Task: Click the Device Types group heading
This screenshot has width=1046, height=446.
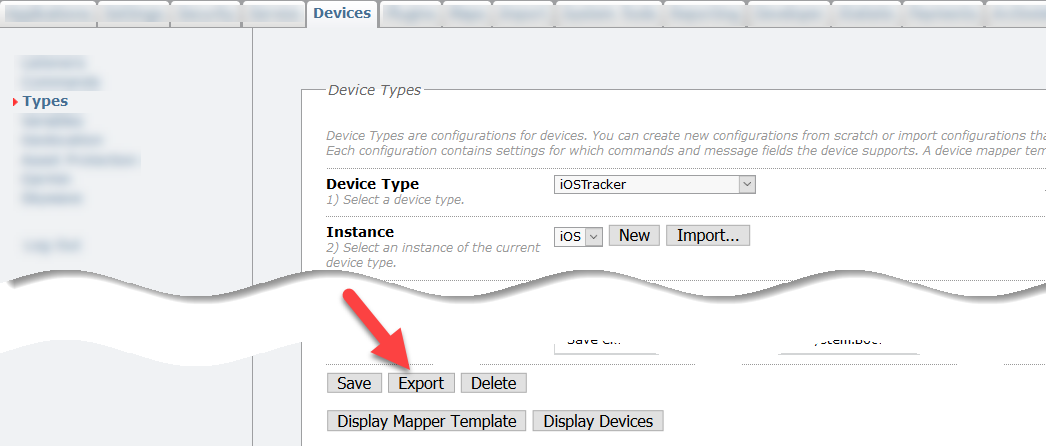Action: [374, 90]
